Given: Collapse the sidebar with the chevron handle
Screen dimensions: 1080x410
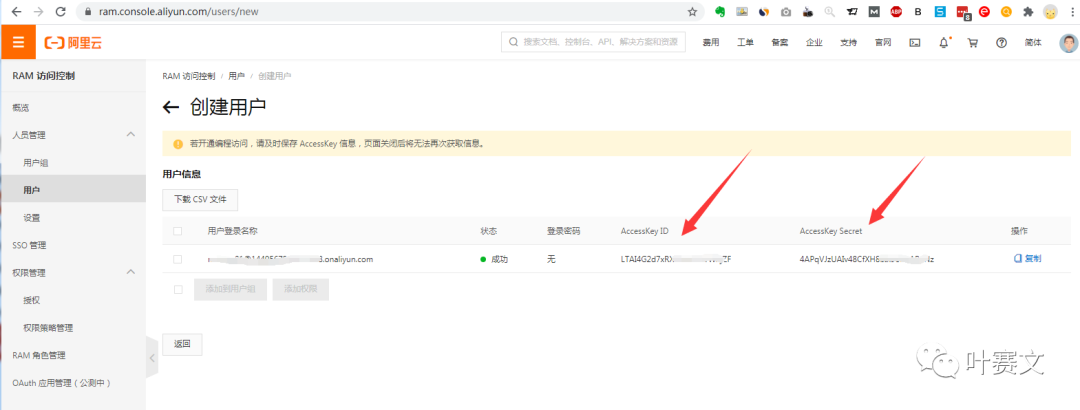Looking at the screenshot, I should coord(152,358).
